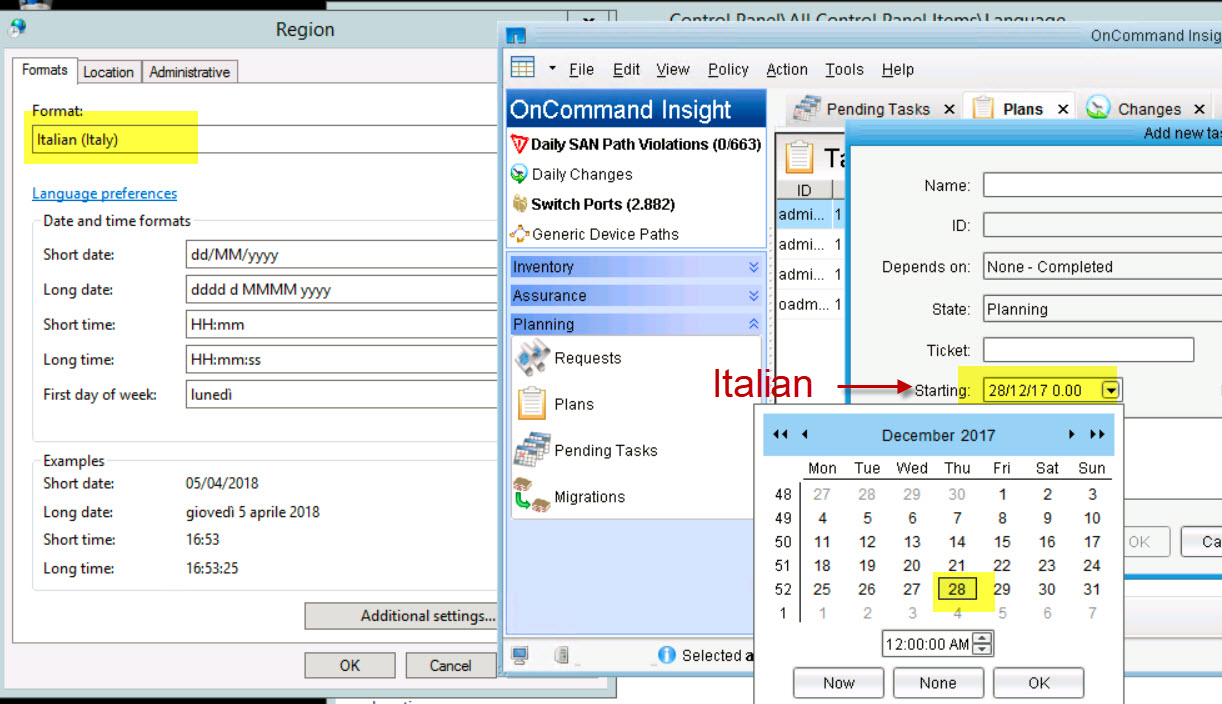
Task: Close the Pending Tasks tab
Action: 949,109
